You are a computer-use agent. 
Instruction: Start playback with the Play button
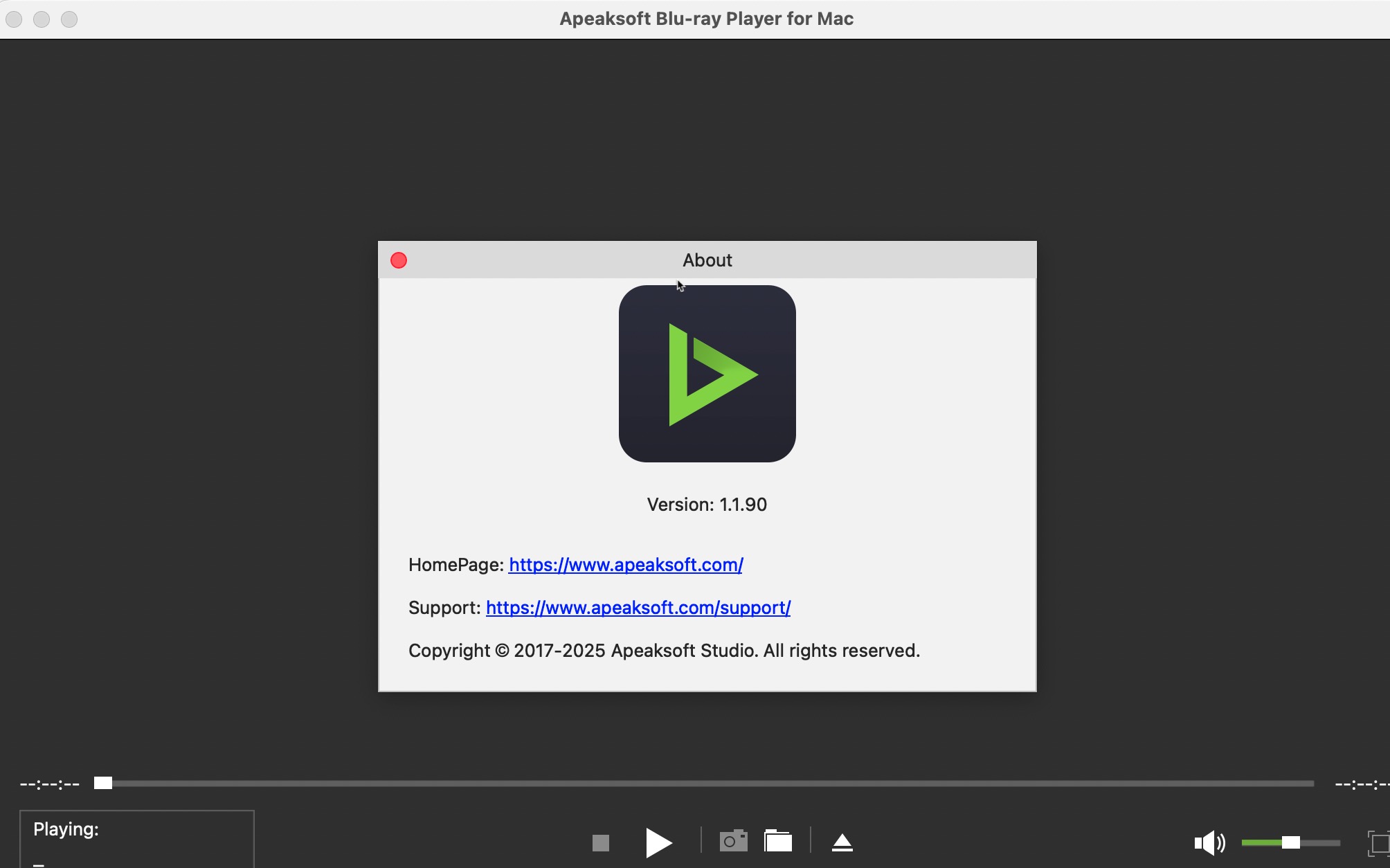pos(658,842)
